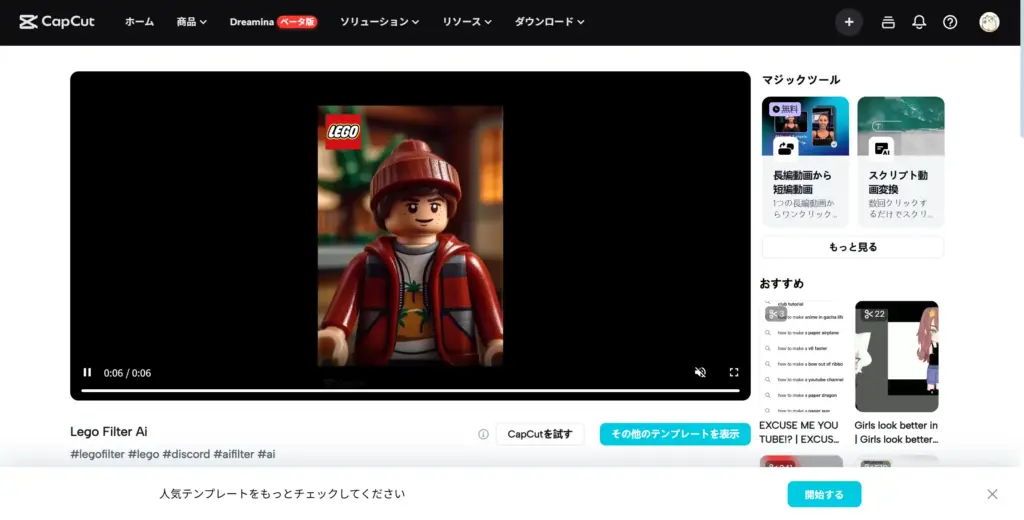This screenshot has height=520, width=1024.
Task: Expand the リソース menu
Action: coord(466,22)
